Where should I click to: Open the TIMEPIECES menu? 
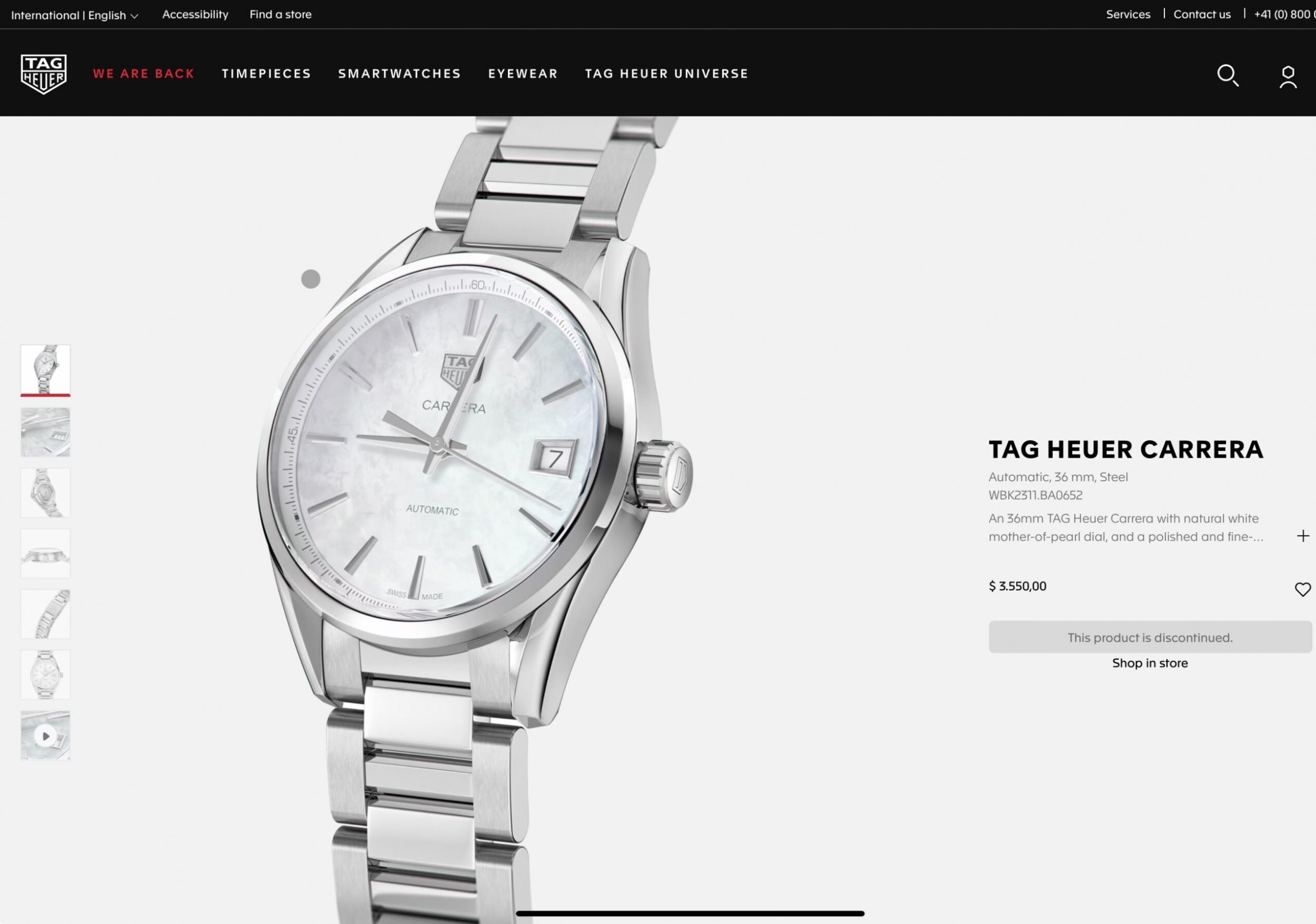266,74
